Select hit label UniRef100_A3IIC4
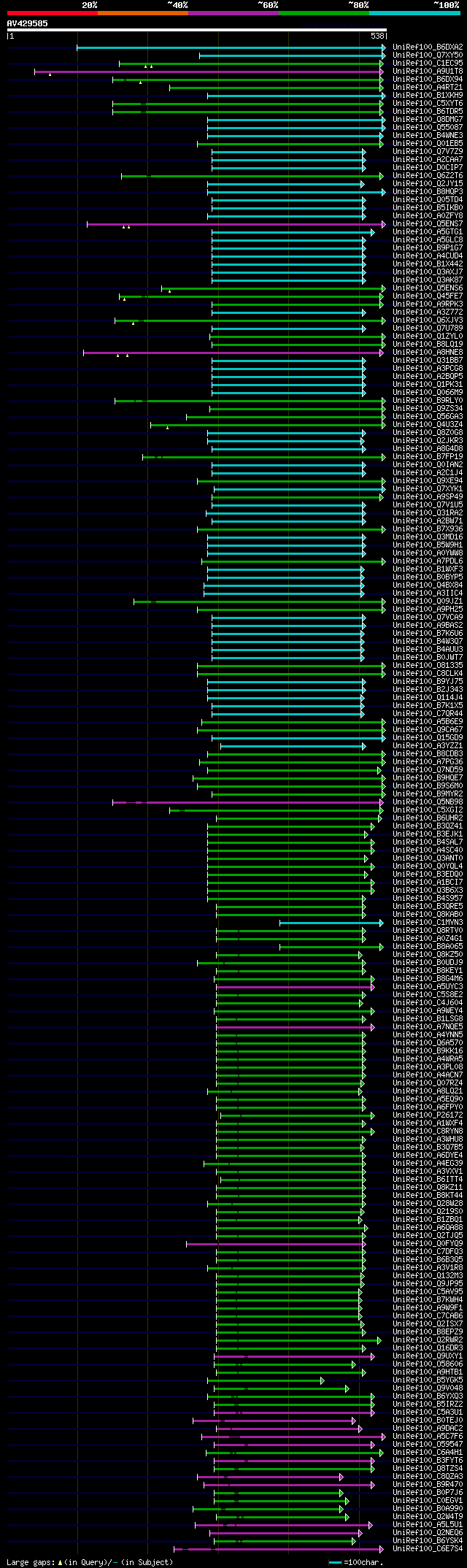Viewport: 467px width, 1568px height. [x=428, y=593]
